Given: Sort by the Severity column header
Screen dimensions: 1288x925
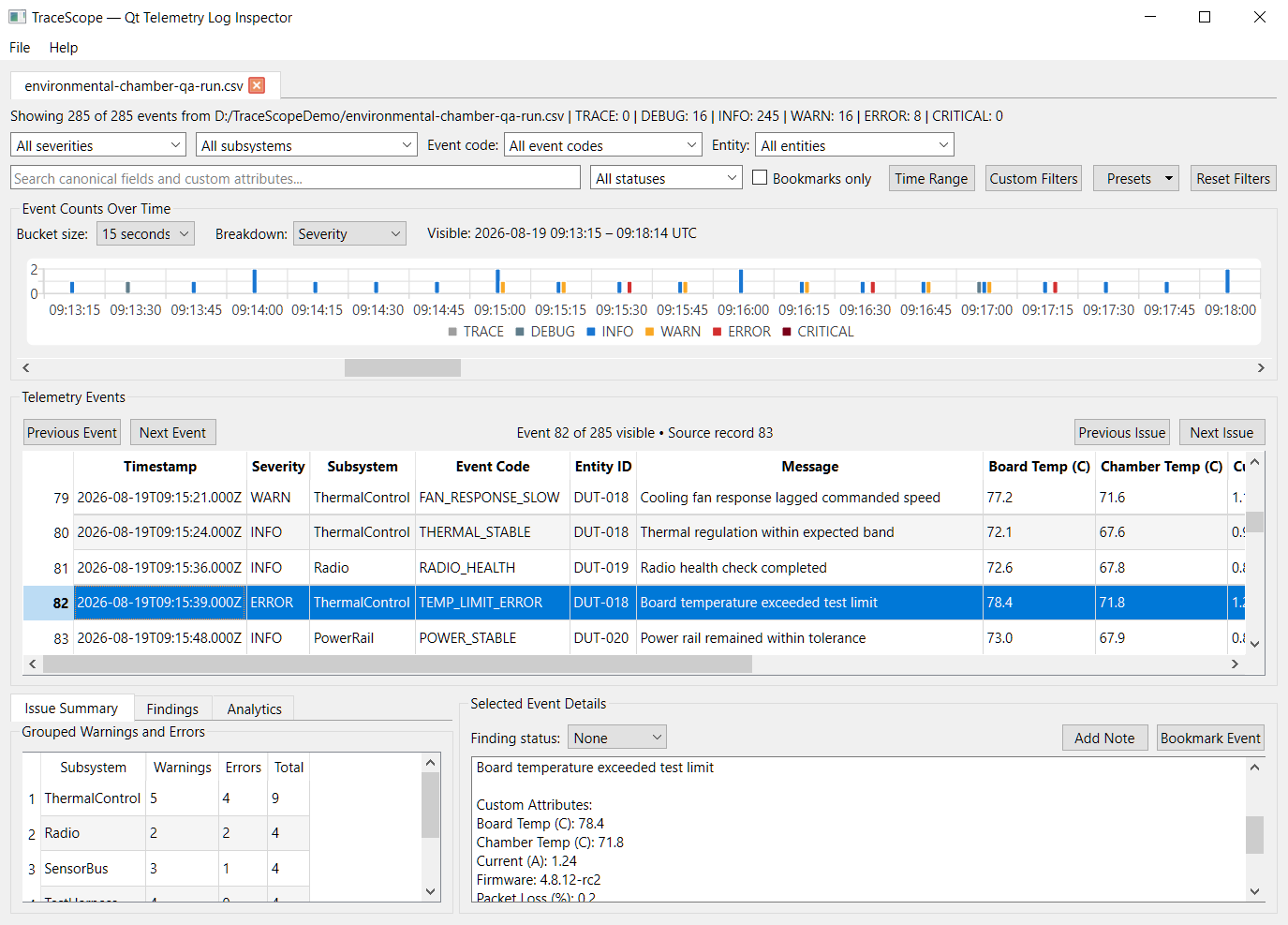Looking at the screenshot, I should 278,466.
